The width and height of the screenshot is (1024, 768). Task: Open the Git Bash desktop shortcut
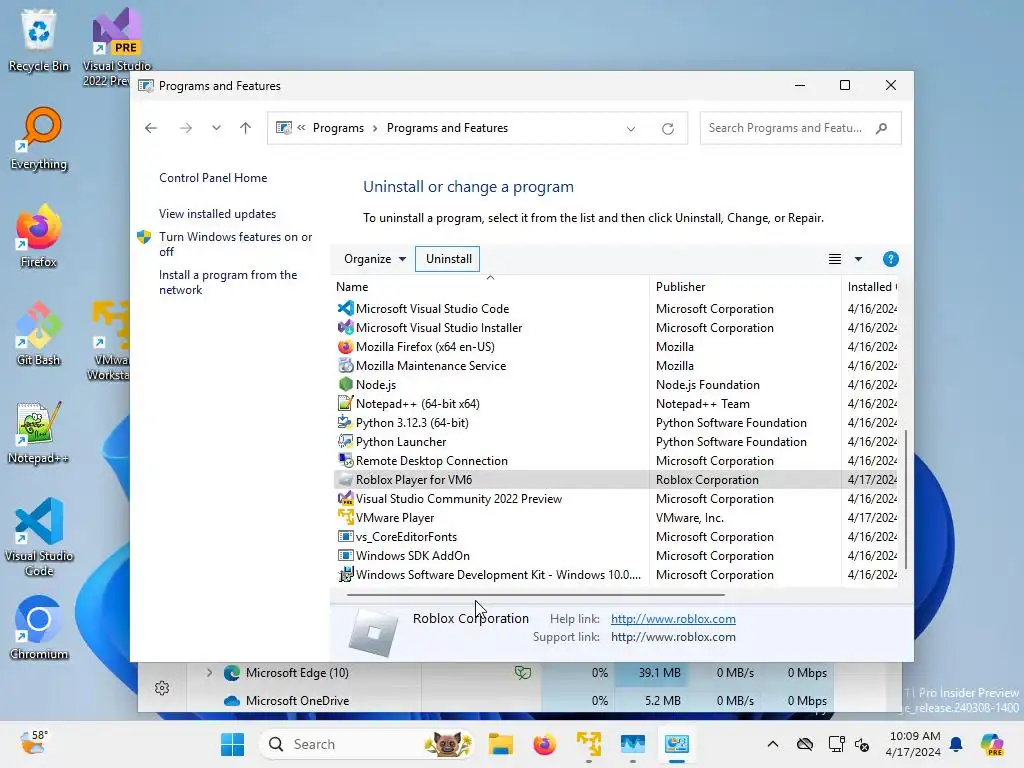coord(39,334)
